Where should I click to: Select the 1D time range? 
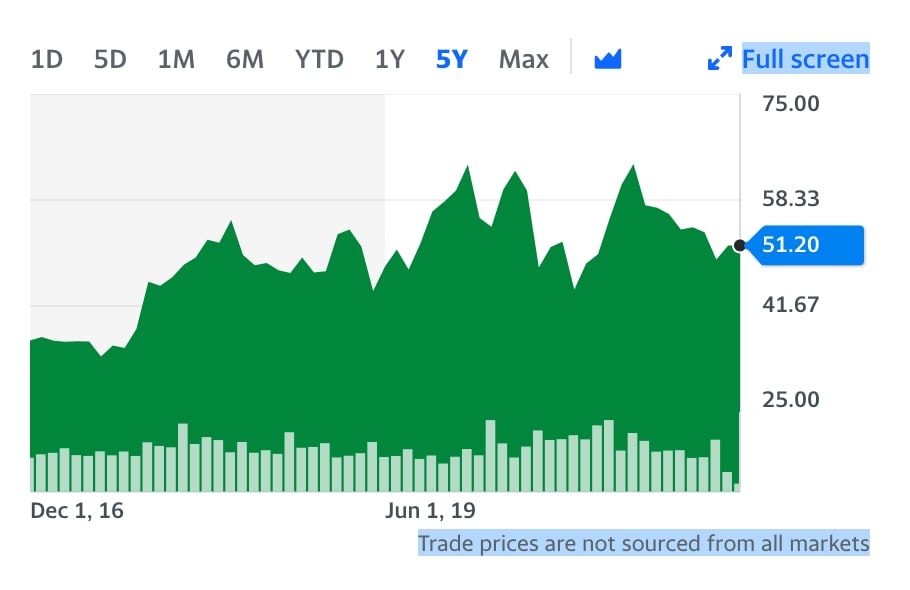point(46,59)
